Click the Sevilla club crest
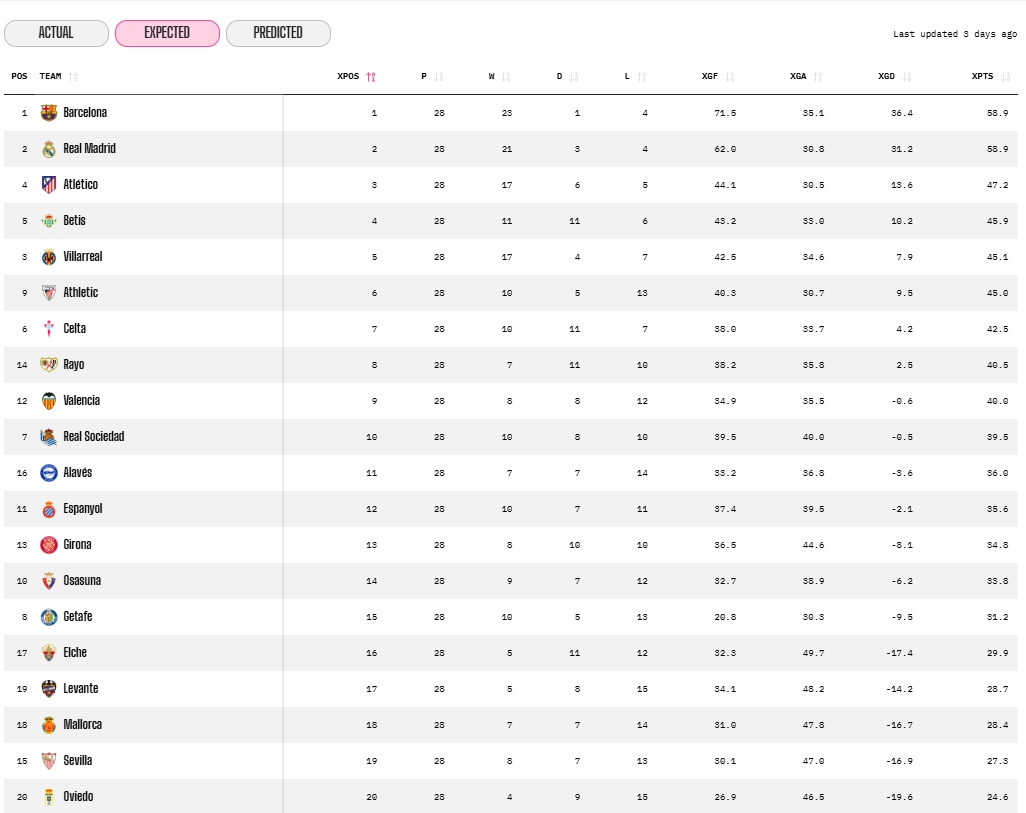Image resolution: width=1026 pixels, height=813 pixels. [47, 760]
